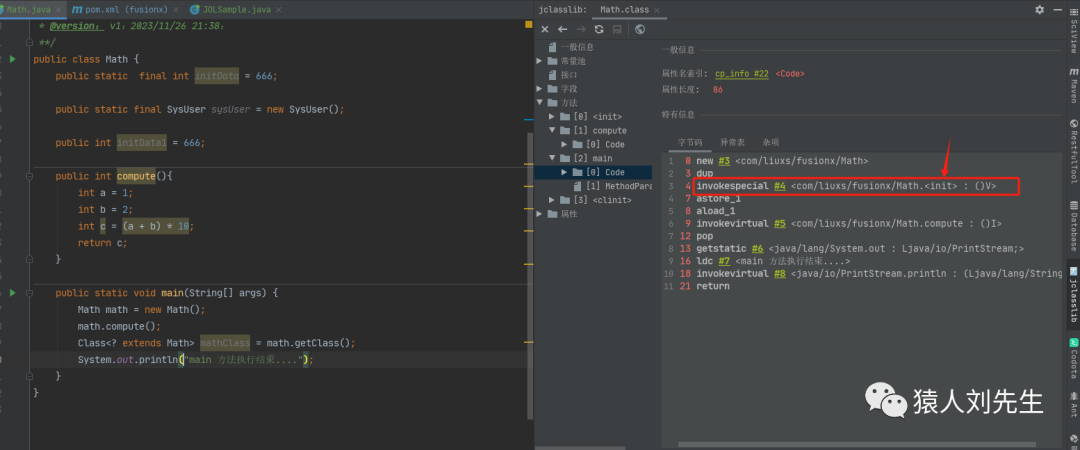Click 'math.compute();' in the editor
This screenshot has width=1080, height=450.
pyautogui.click(x=119, y=326)
